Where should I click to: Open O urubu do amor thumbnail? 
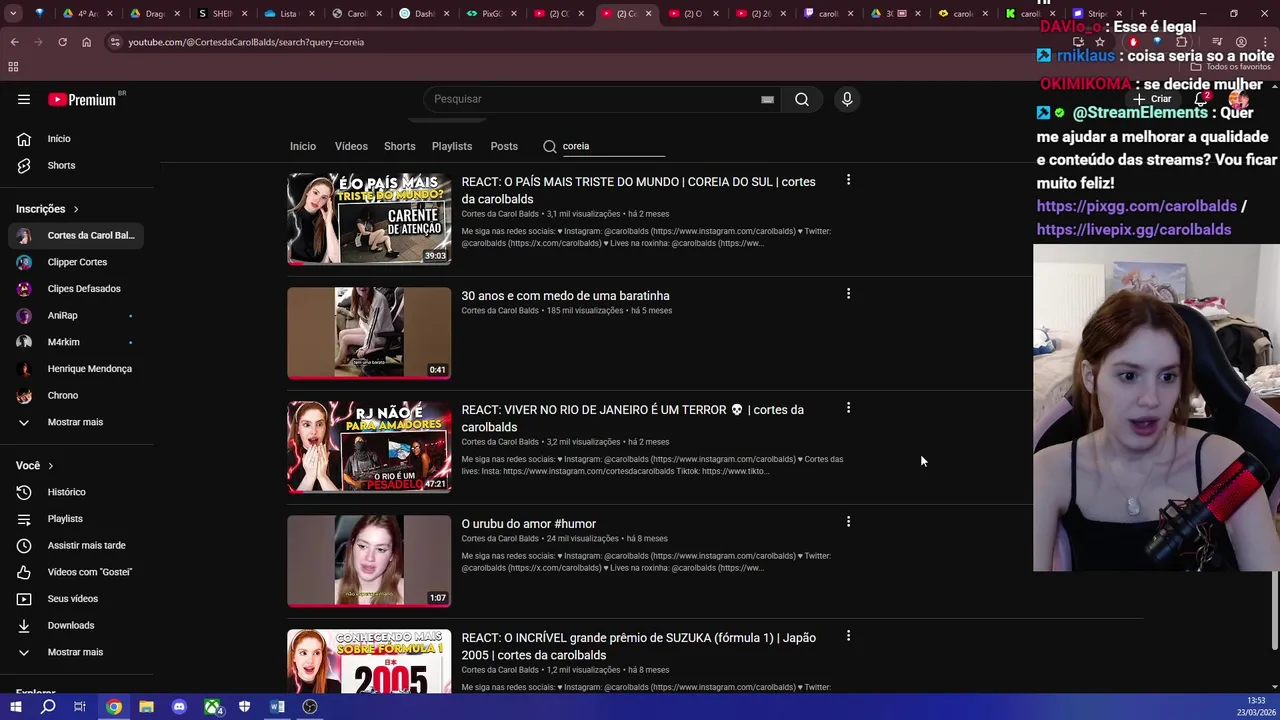(x=369, y=561)
